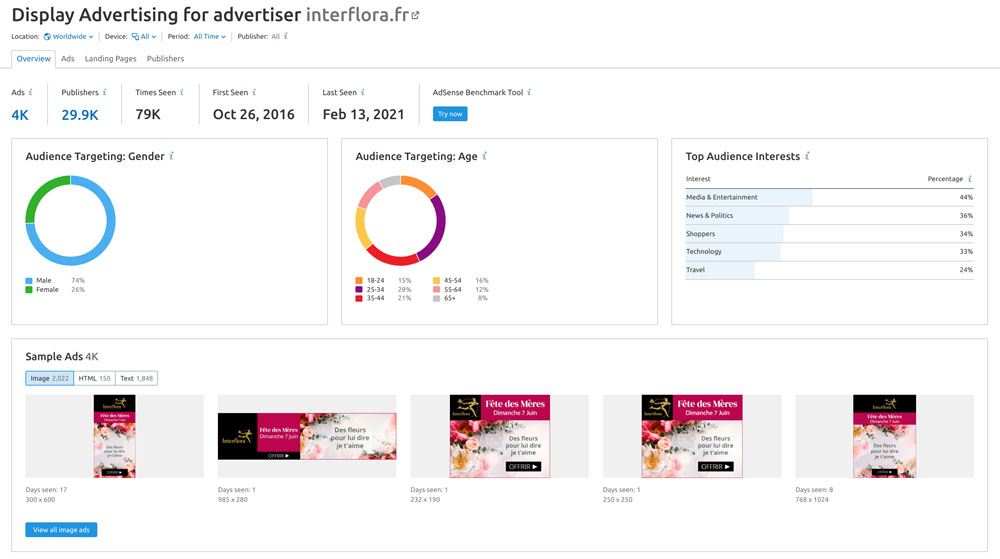Click the gray 65+ legend swatch
Screen dimensions: 1000x559
[x=436, y=298]
